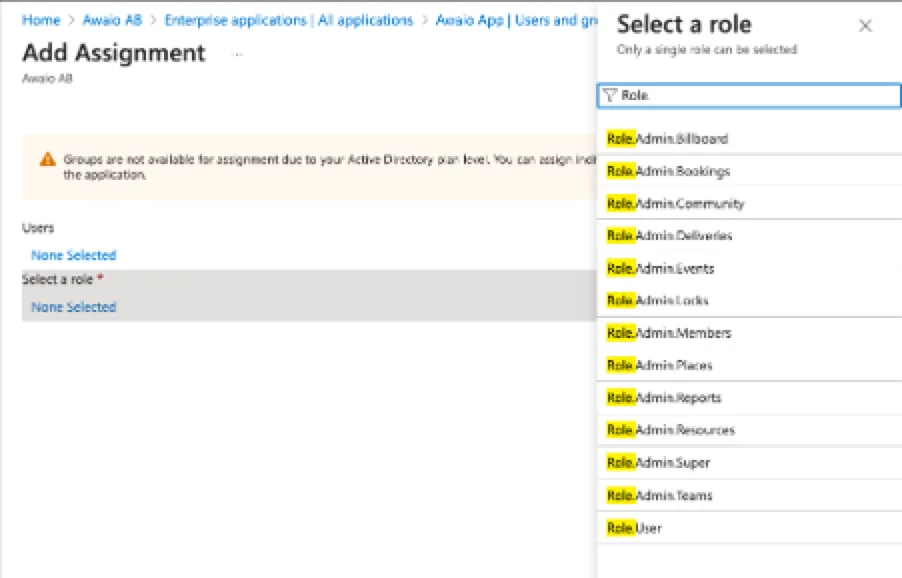Click the Select a role field label

58,280
